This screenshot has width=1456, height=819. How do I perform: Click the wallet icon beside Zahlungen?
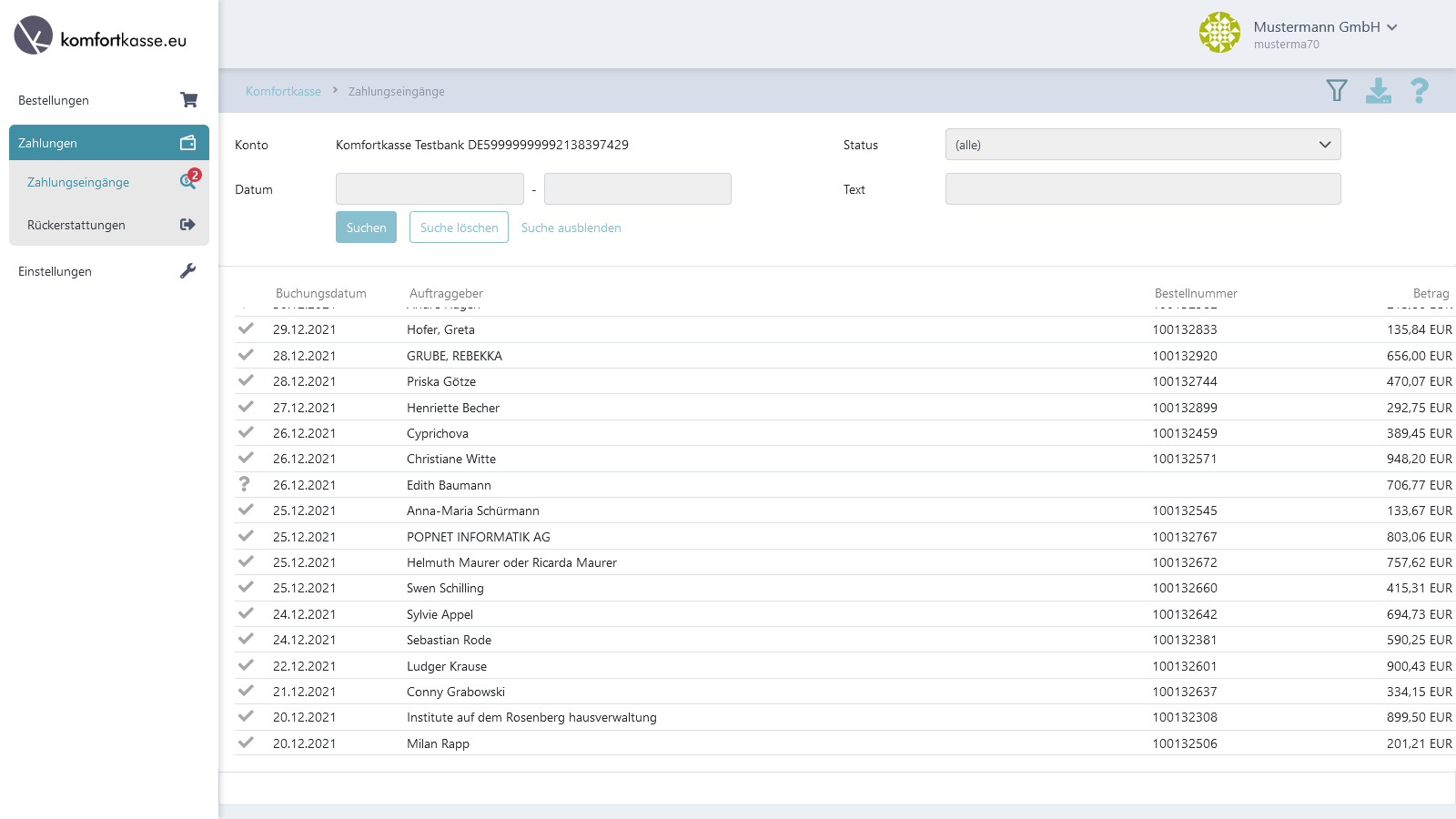click(188, 143)
